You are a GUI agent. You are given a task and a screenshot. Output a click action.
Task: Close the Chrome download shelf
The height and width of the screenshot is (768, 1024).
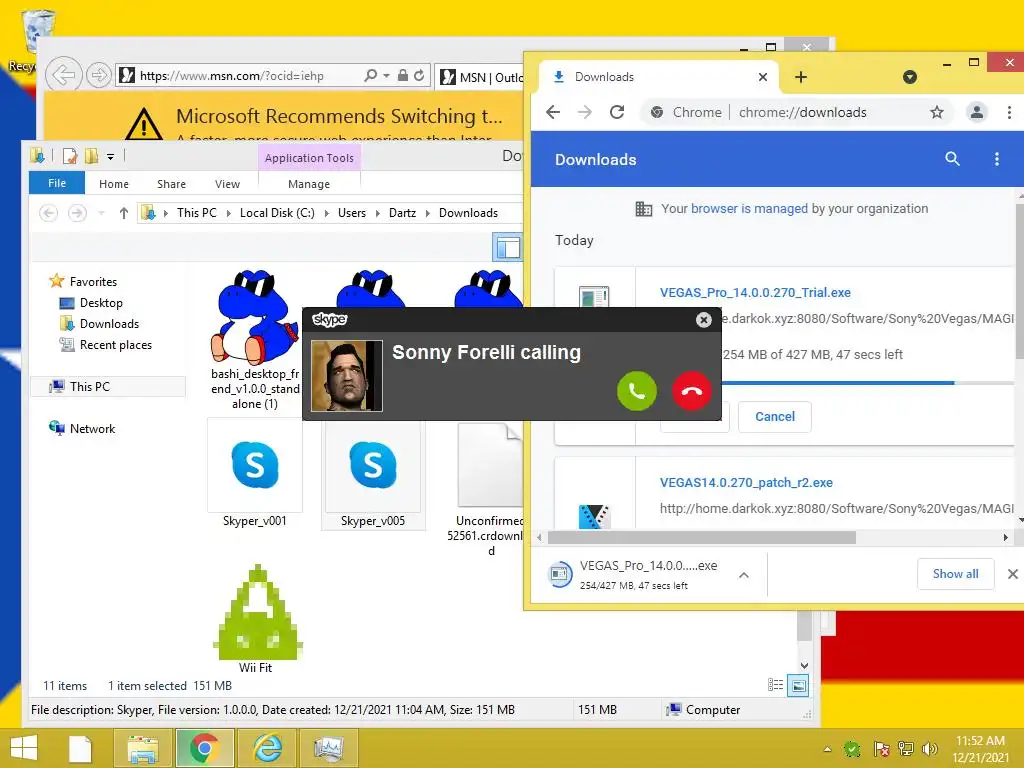pyautogui.click(x=1012, y=574)
